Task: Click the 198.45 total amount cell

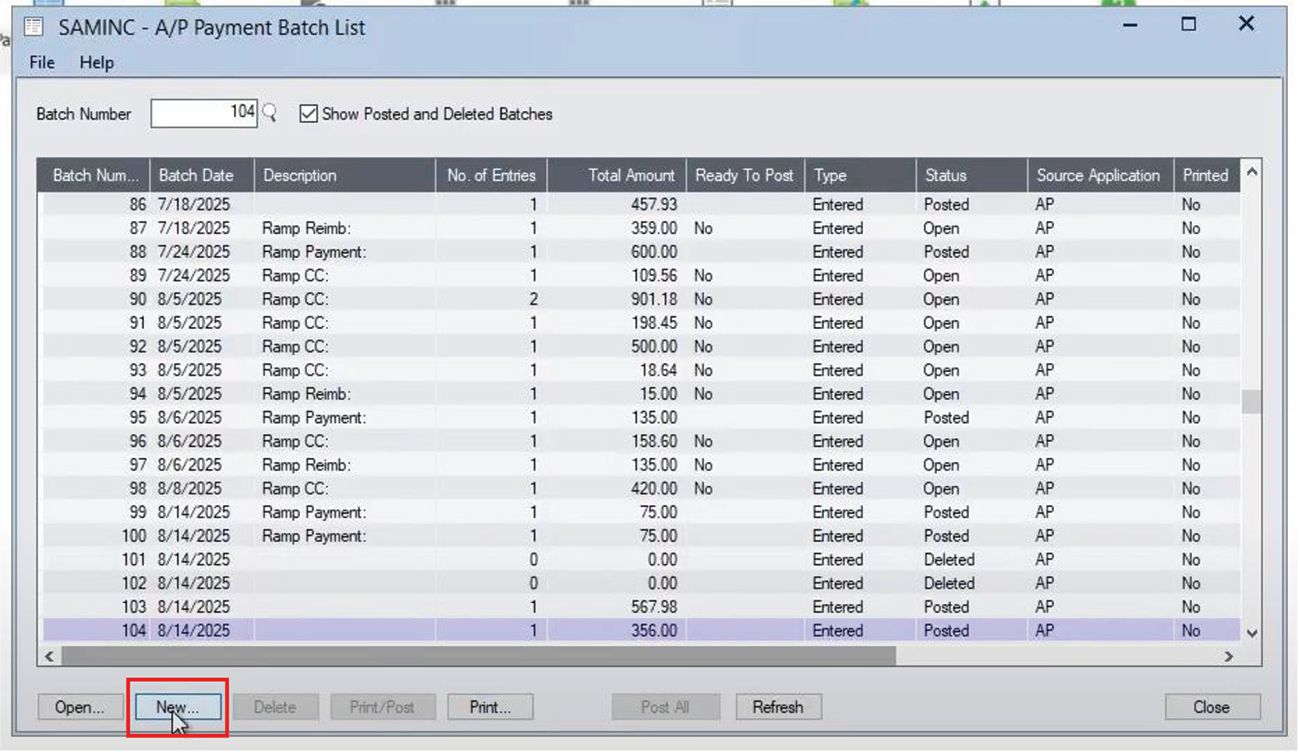Action: tap(616, 323)
